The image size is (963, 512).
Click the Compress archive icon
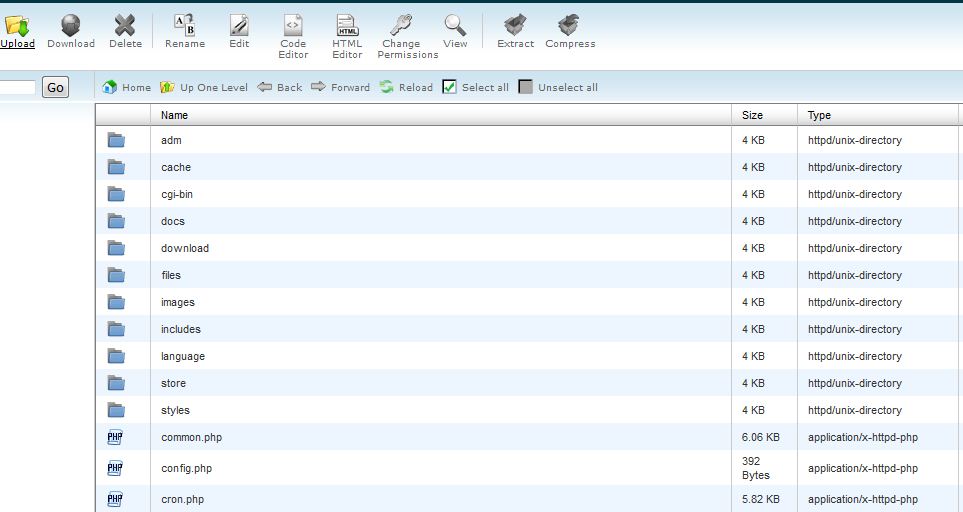(x=570, y=25)
